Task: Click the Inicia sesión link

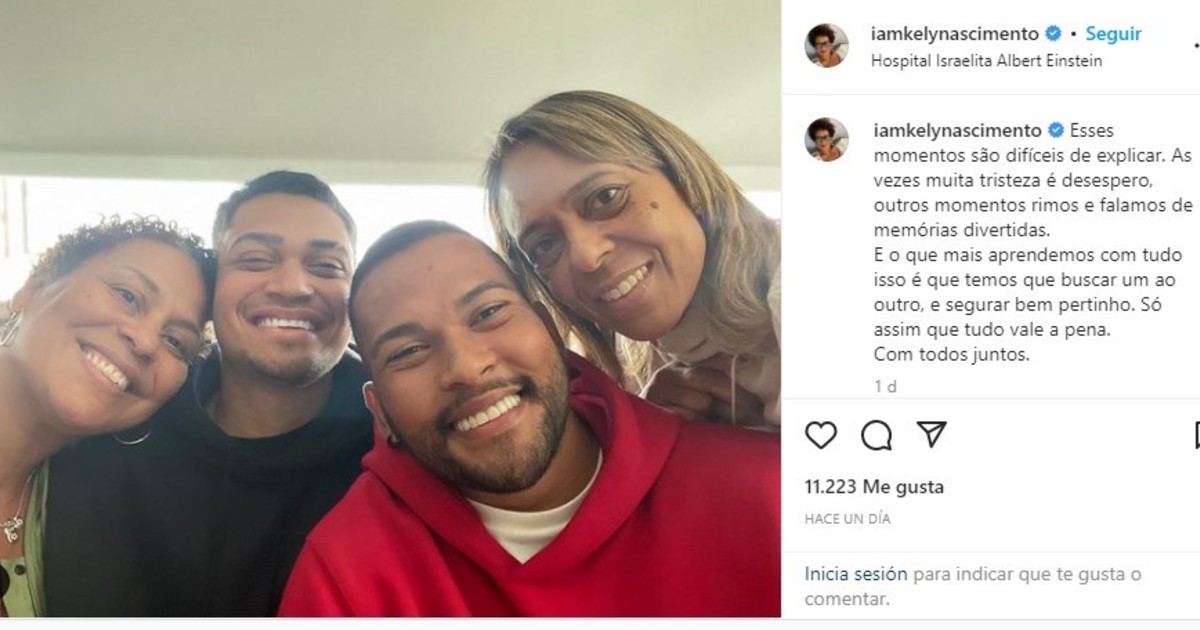Action: point(856,574)
